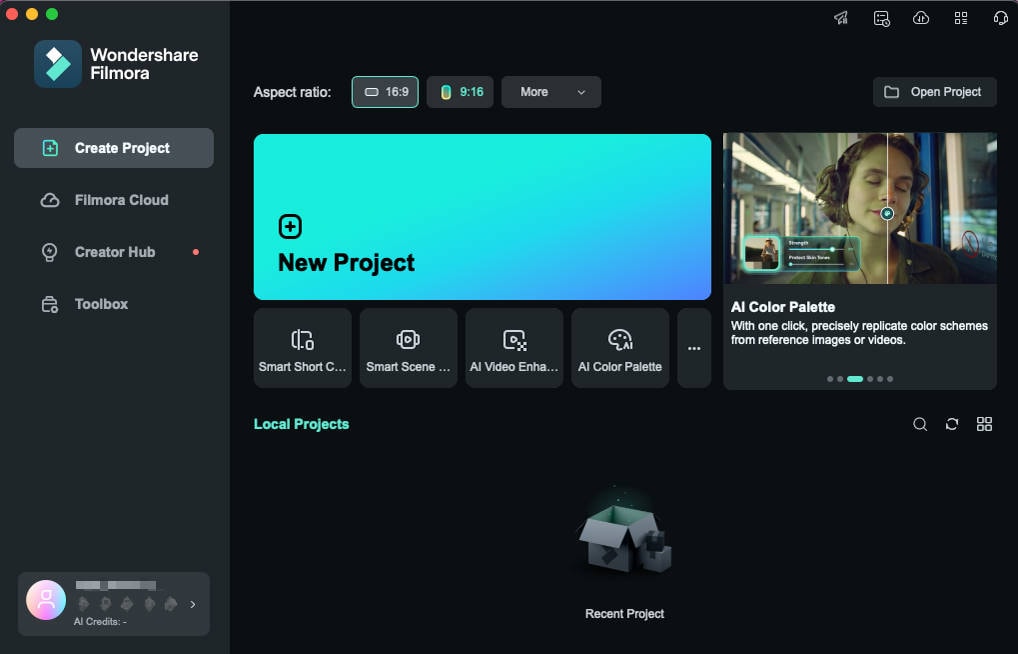Launch AI Color Palette tool
This screenshot has width=1018, height=654.
click(x=620, y=347)
